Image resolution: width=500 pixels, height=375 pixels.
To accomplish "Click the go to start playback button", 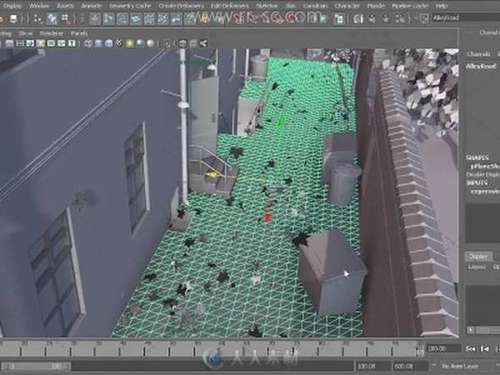I will pyautogui.click(x=470, y=349).
